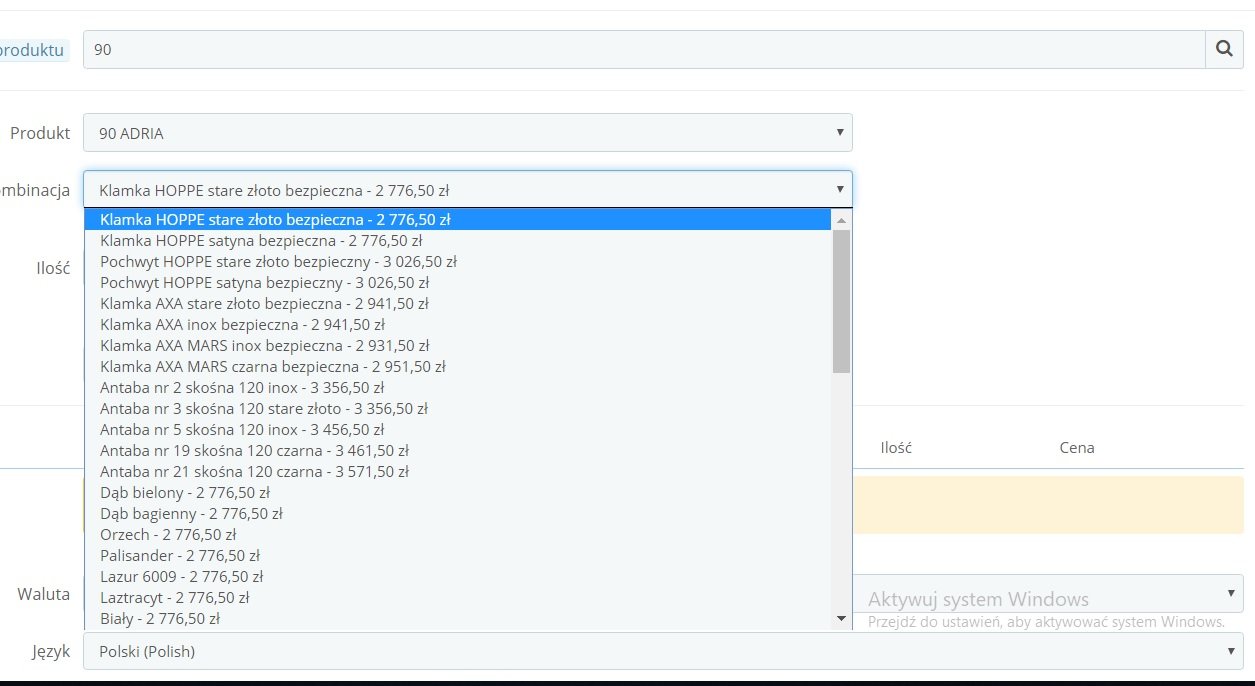Select Klamka HOPPE satyna bezpieczna option
The width and height of the screenshot is (1255, 686).
[x=458, y=240]
